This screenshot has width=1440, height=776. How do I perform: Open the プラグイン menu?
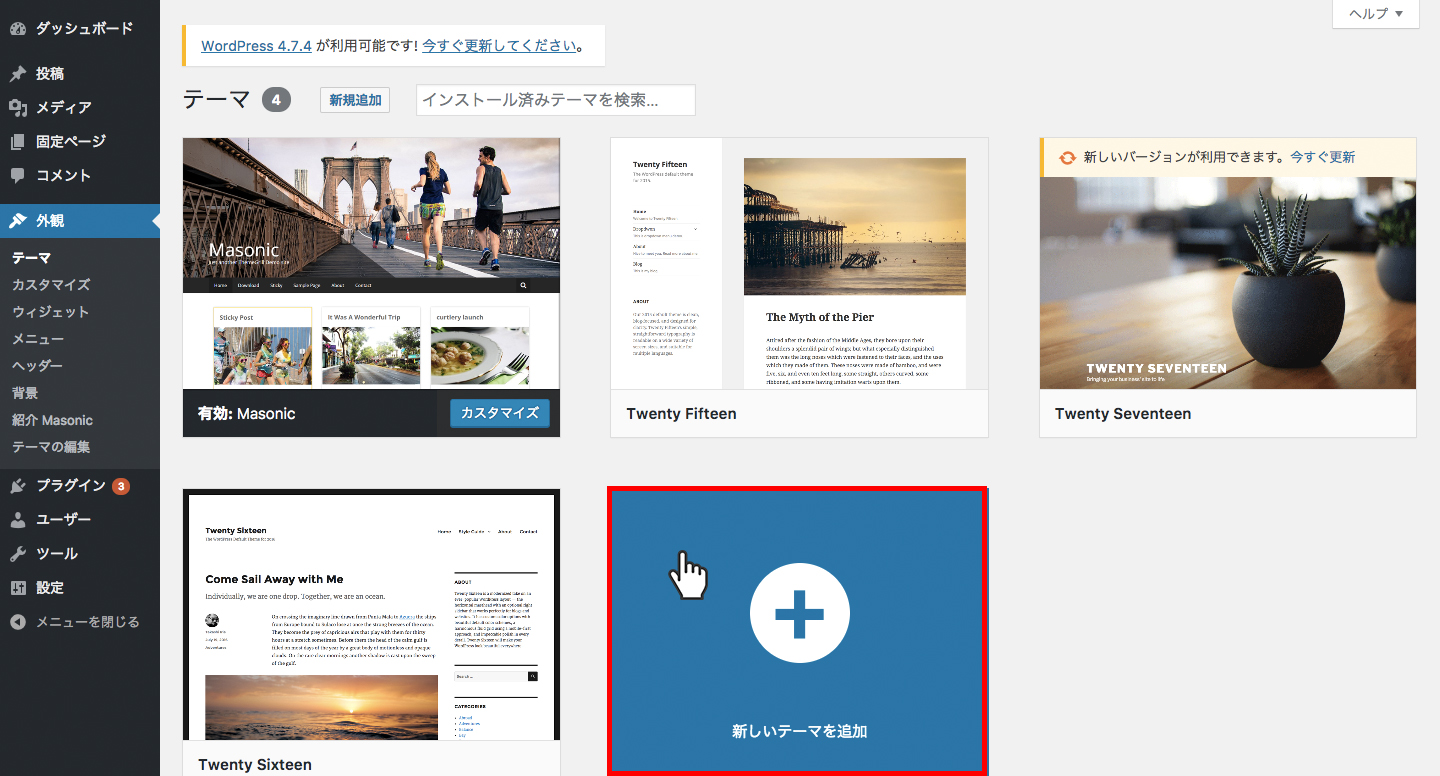coord(71,486)
